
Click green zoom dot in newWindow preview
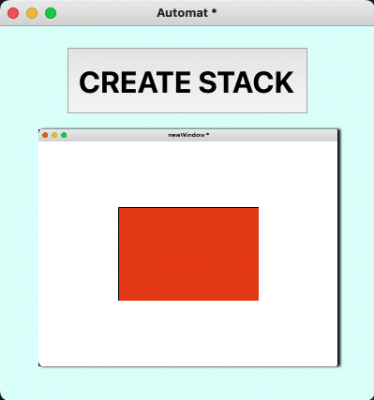point(64,135)
